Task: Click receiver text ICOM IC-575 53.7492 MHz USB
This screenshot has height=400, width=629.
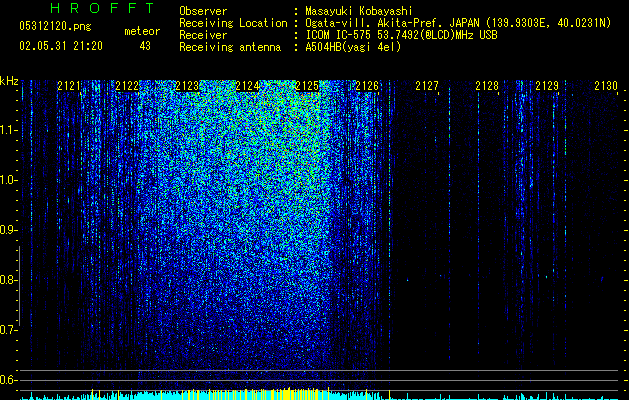Action: pos(401,35)
